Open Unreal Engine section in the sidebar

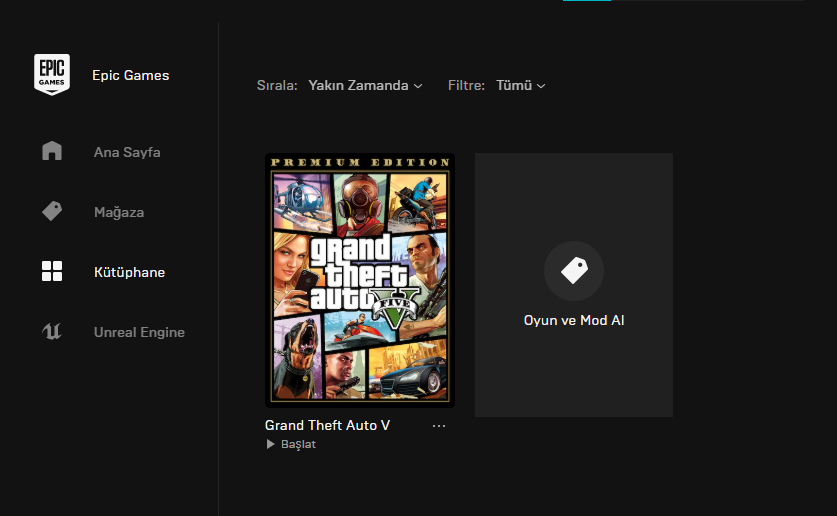tap(139, 332)
